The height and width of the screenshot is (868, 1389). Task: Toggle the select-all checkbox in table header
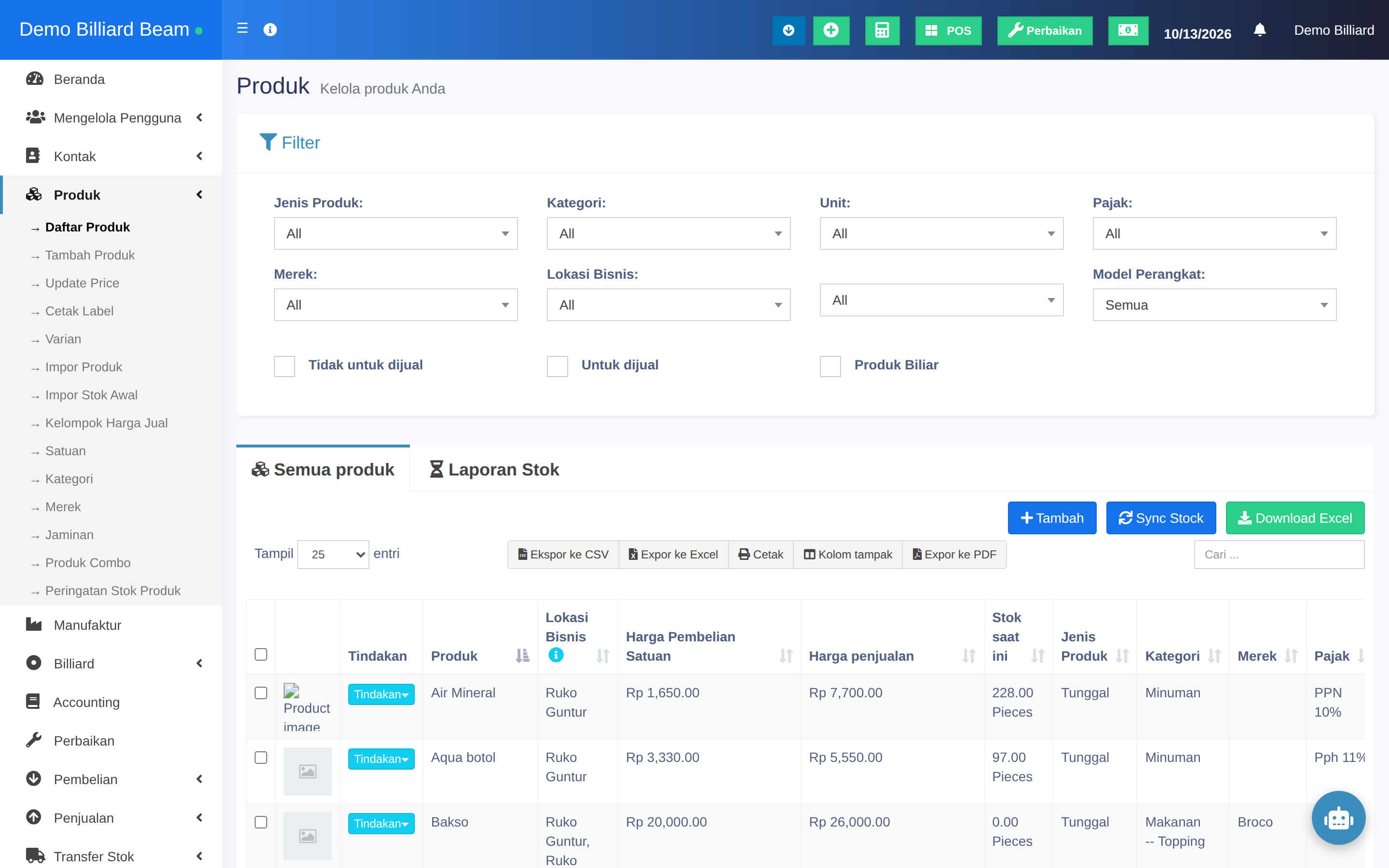tap(261, 654)
